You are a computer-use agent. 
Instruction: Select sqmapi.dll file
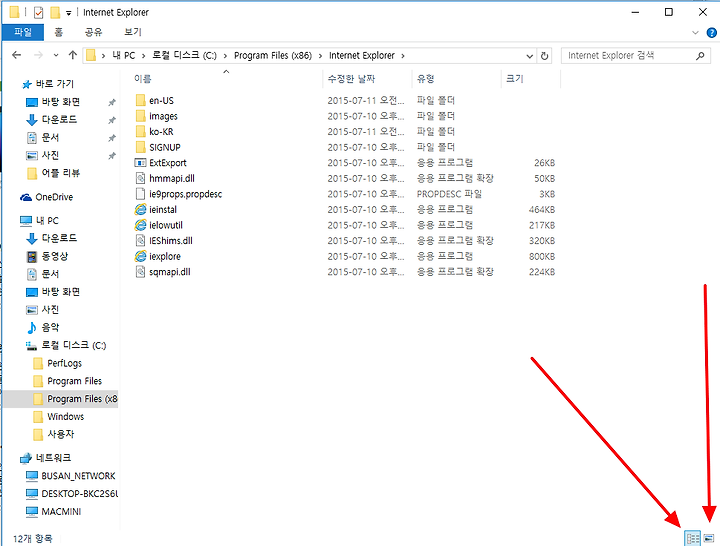coord(169,272)
